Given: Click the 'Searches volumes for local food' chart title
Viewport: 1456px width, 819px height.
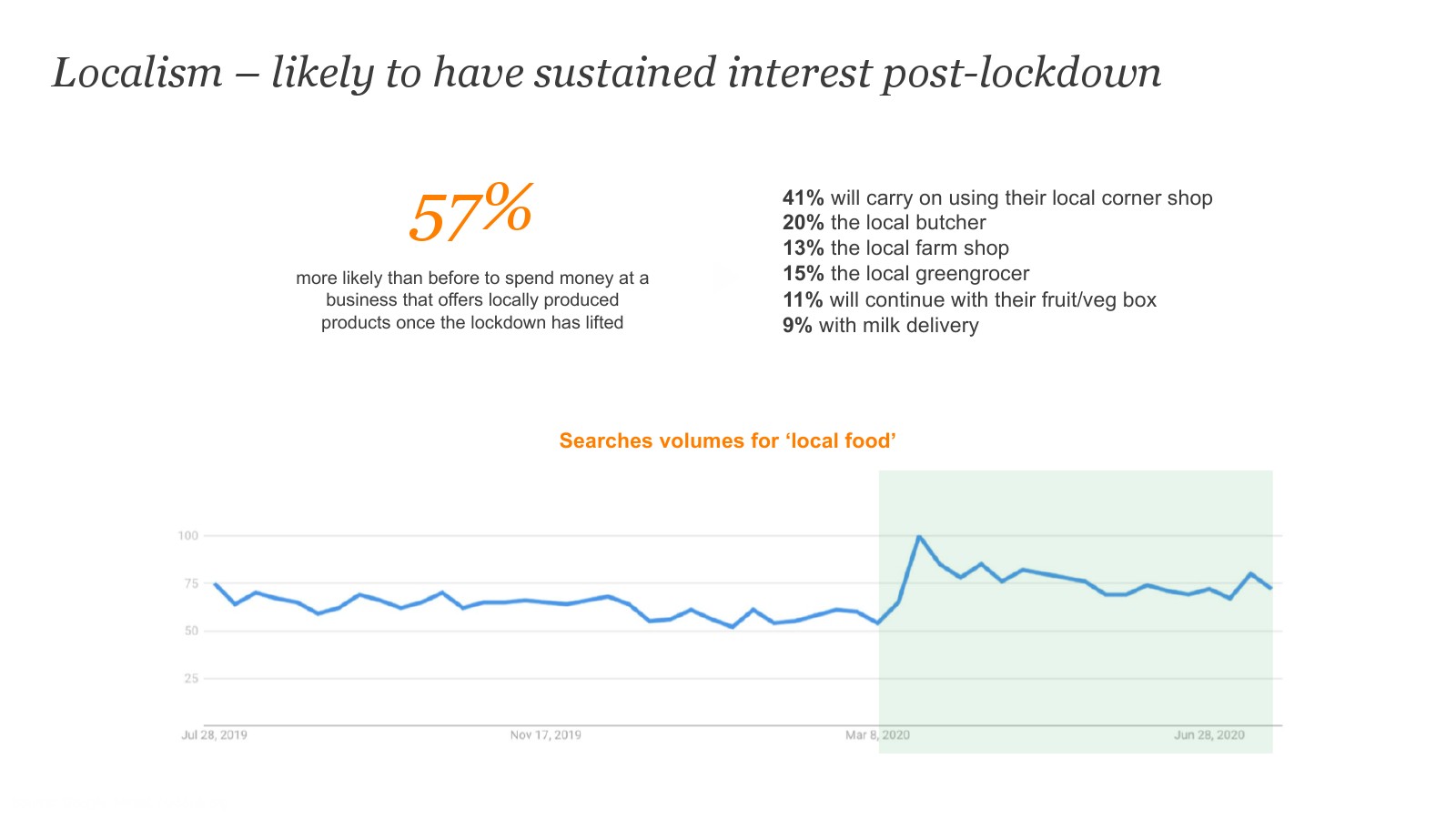Looking at the screenshot, I should tap(727, 441).
